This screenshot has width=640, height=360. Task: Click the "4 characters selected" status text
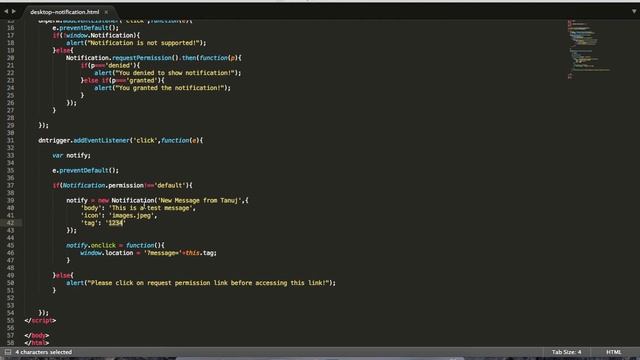(x=44, y=352)
